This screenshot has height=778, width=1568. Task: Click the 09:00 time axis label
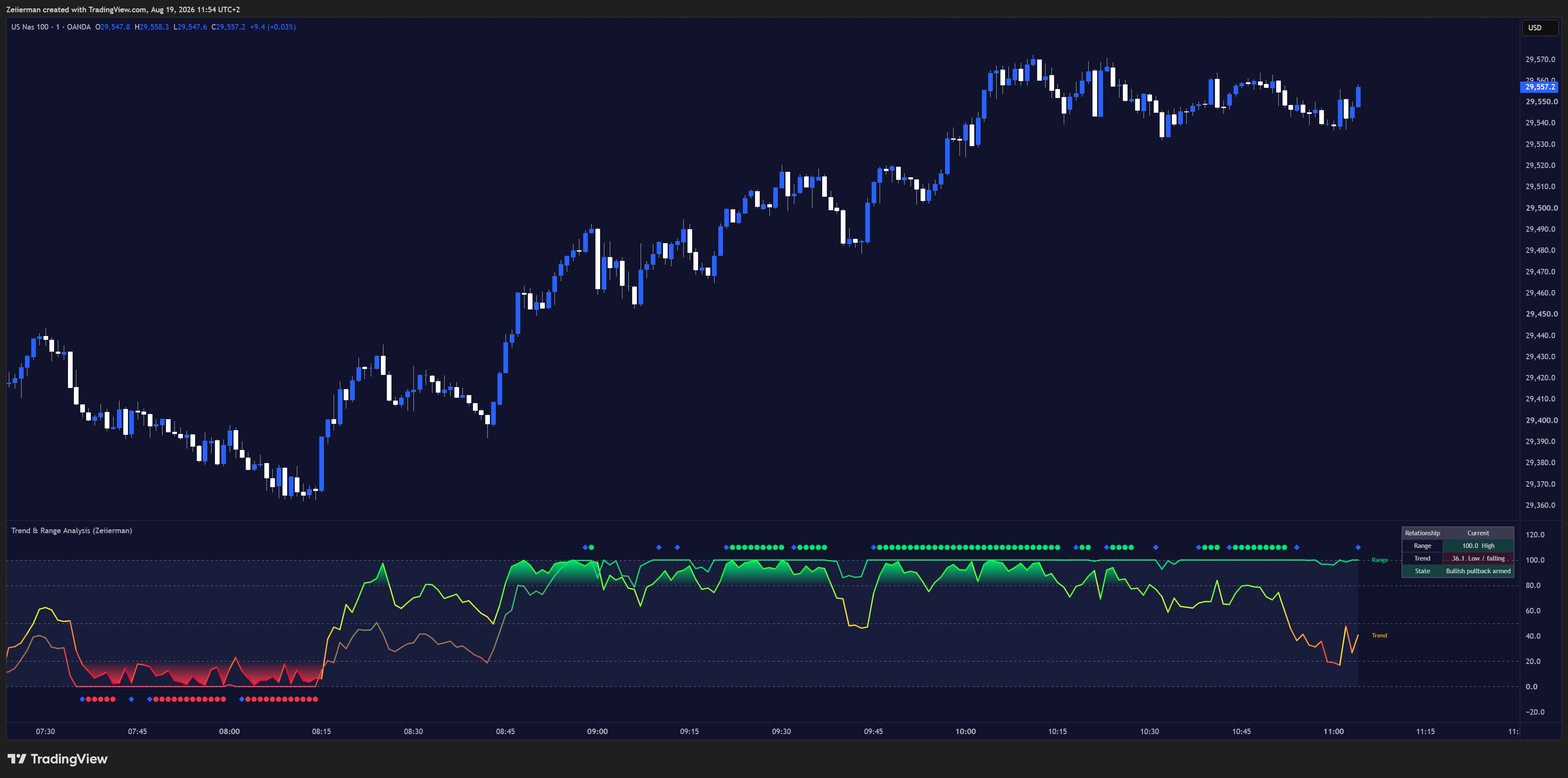coord(597,731)
